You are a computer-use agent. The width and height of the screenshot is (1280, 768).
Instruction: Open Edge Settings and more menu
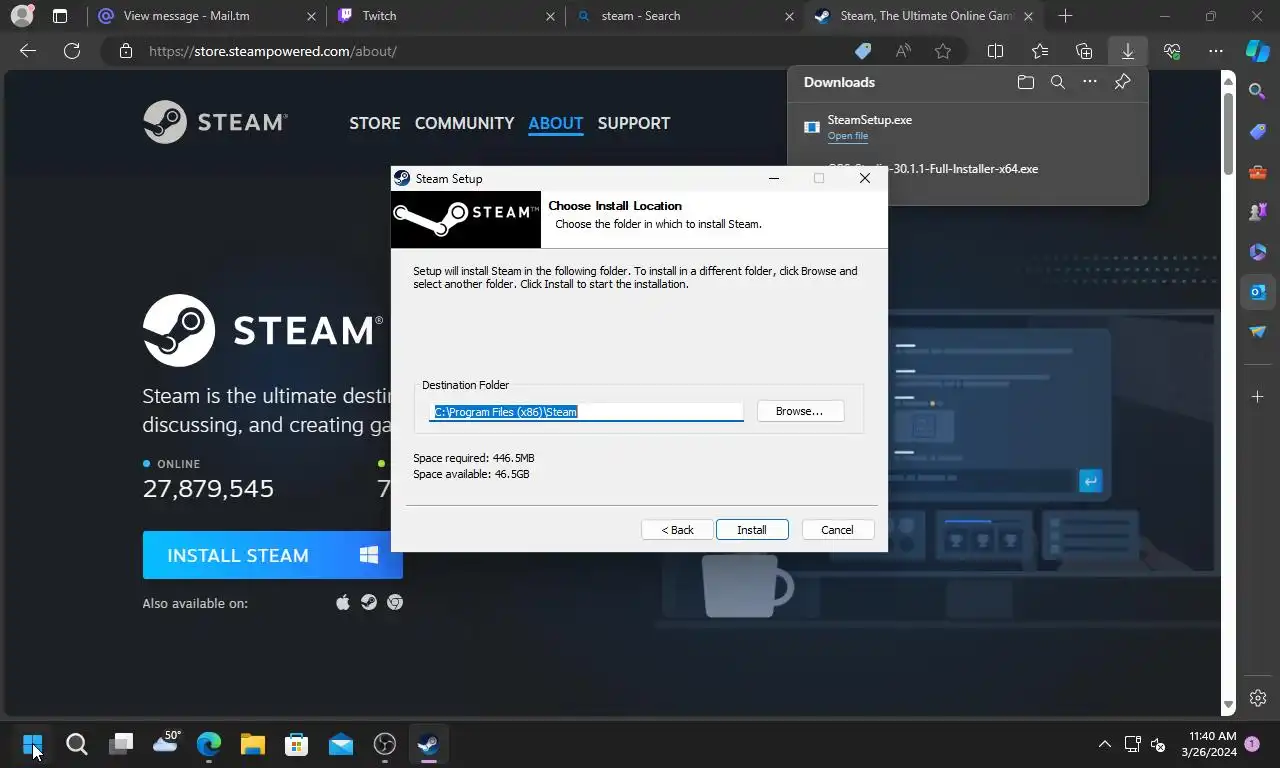click(1216, 51)
